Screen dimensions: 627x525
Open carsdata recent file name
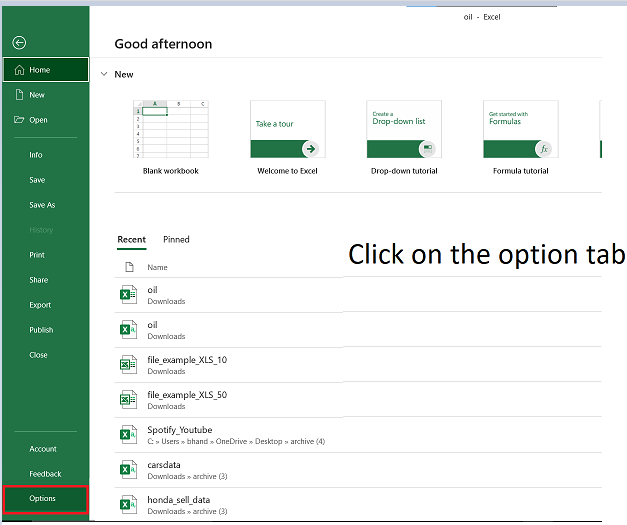(164, 465)
